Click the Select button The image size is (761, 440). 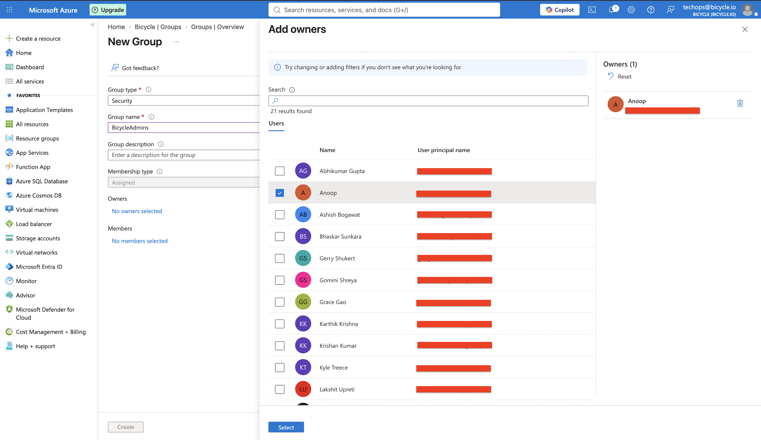(286, 427)
